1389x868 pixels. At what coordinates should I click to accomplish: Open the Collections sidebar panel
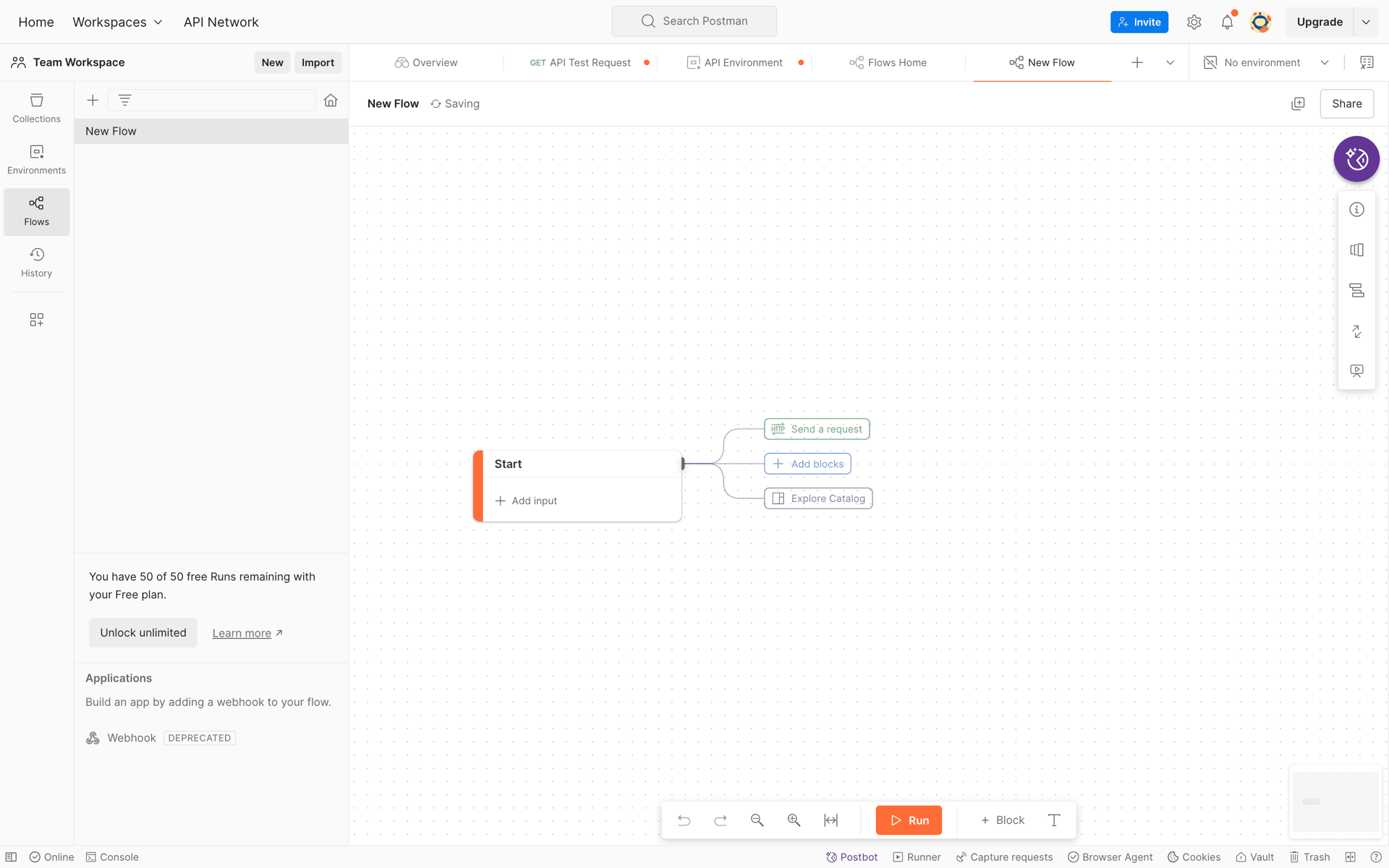click(36, 109)
